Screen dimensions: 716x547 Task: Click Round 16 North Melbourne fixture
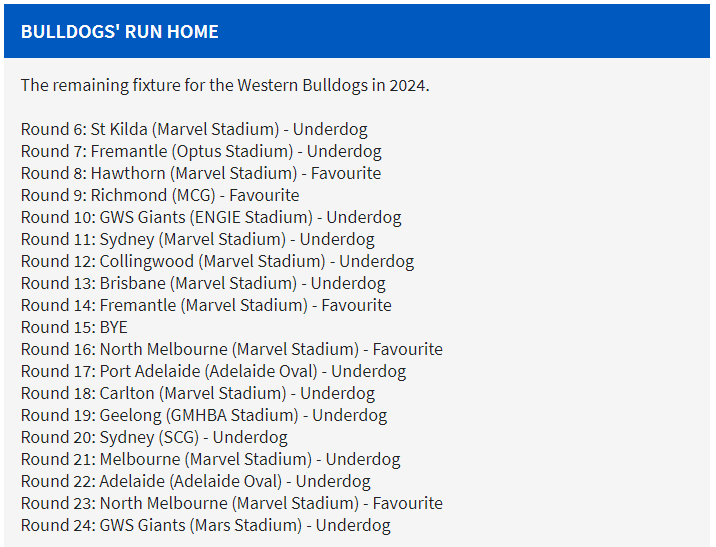coord(232,349)
